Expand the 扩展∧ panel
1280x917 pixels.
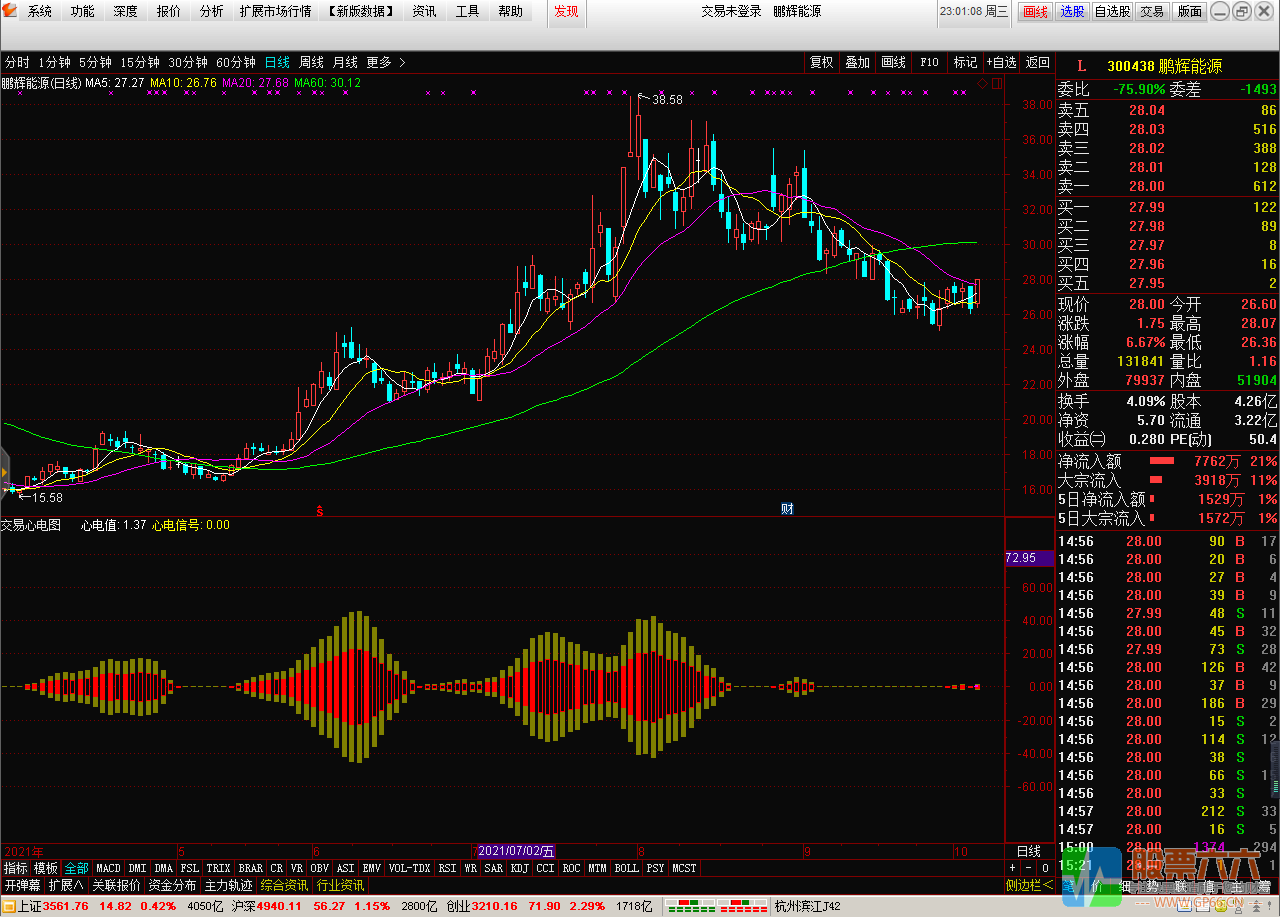(x=66, y=886)
